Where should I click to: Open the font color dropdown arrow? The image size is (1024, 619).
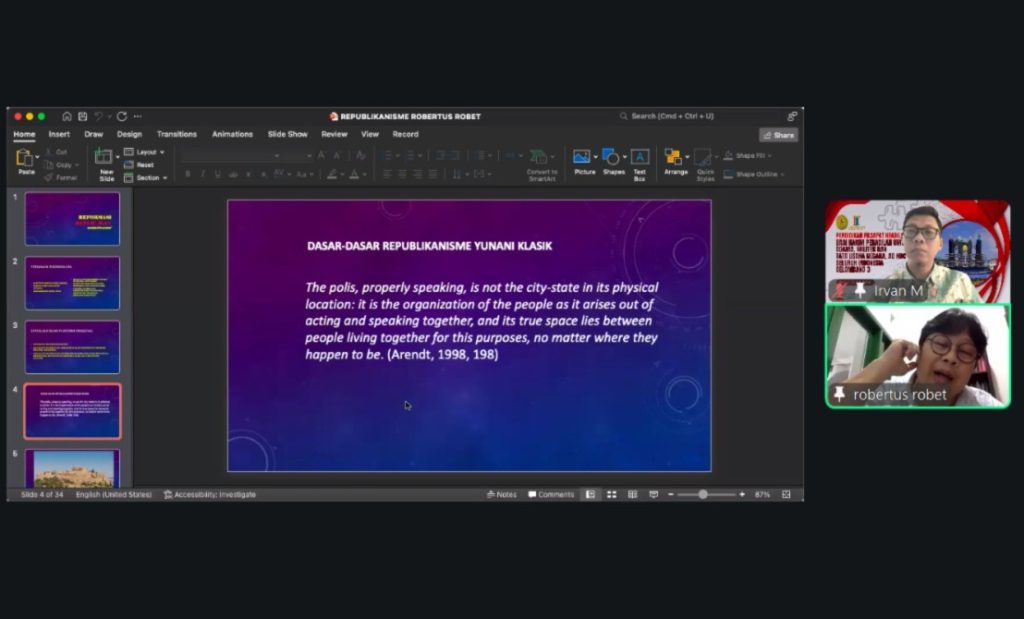(364, 174)
